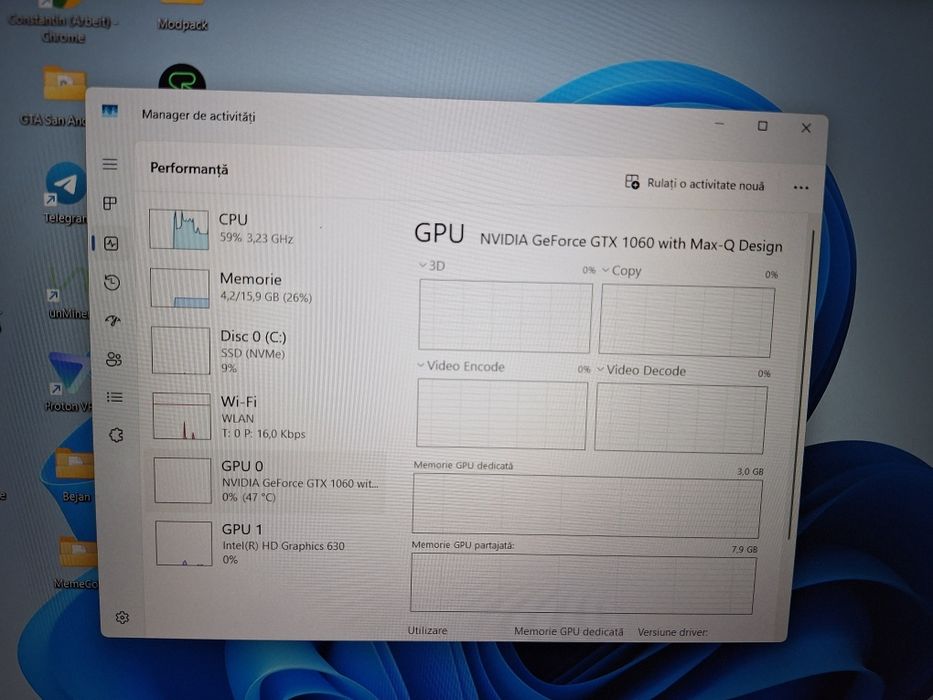Screen dimensions: 933x700
Task: Open the Services puzzle icon
Action: 116,435
